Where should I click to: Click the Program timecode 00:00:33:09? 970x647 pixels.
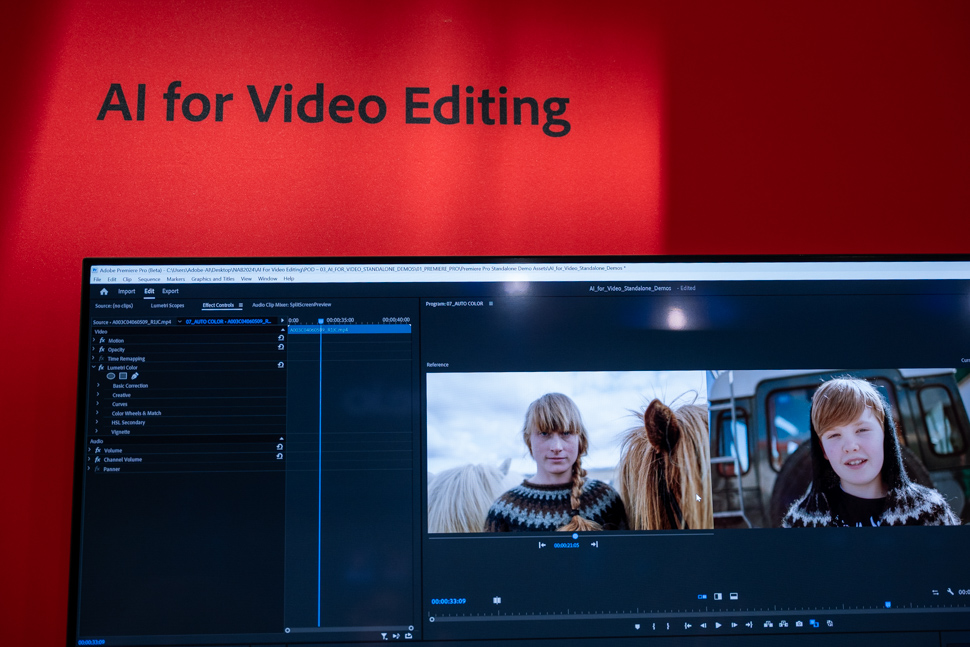(x=449, y=601)
